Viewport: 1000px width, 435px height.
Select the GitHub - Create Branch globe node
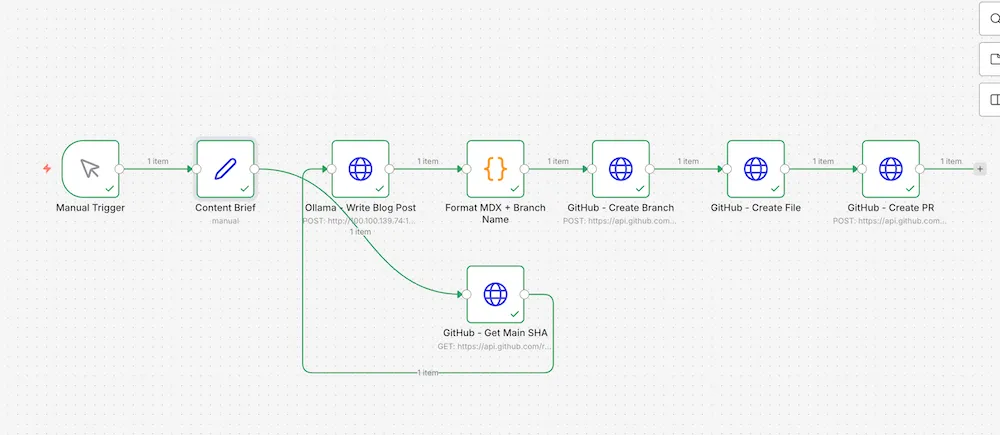pos(621,169)
